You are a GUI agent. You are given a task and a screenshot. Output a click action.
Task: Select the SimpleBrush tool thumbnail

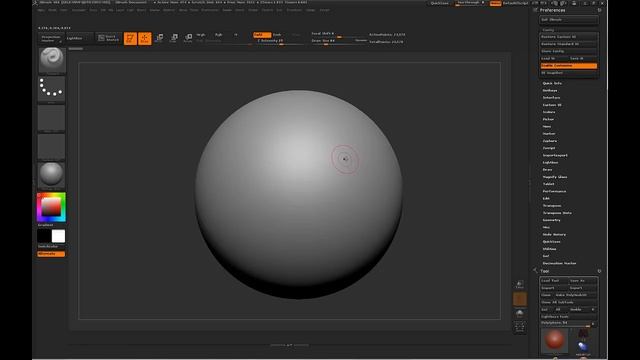click(583, 347)
